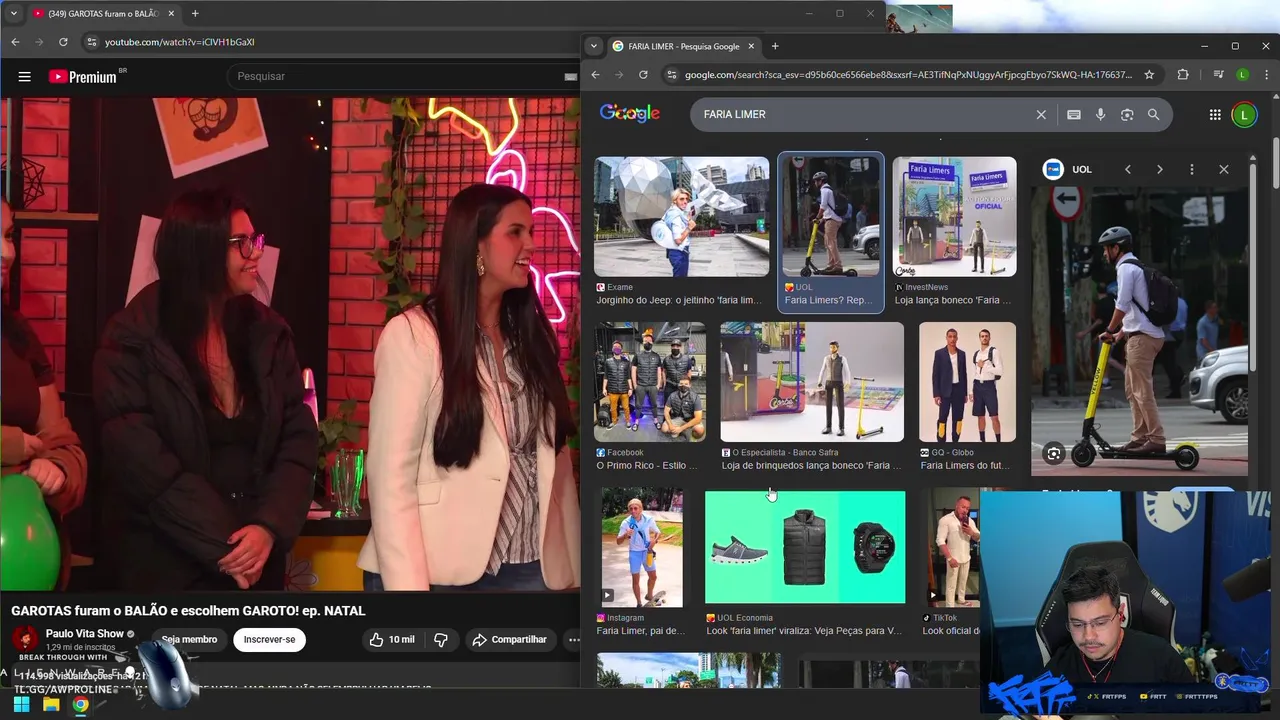Screen dimensions: 1280x720
Task: Open YouTube hamburger guide menu
Action: tap(24, 76)
